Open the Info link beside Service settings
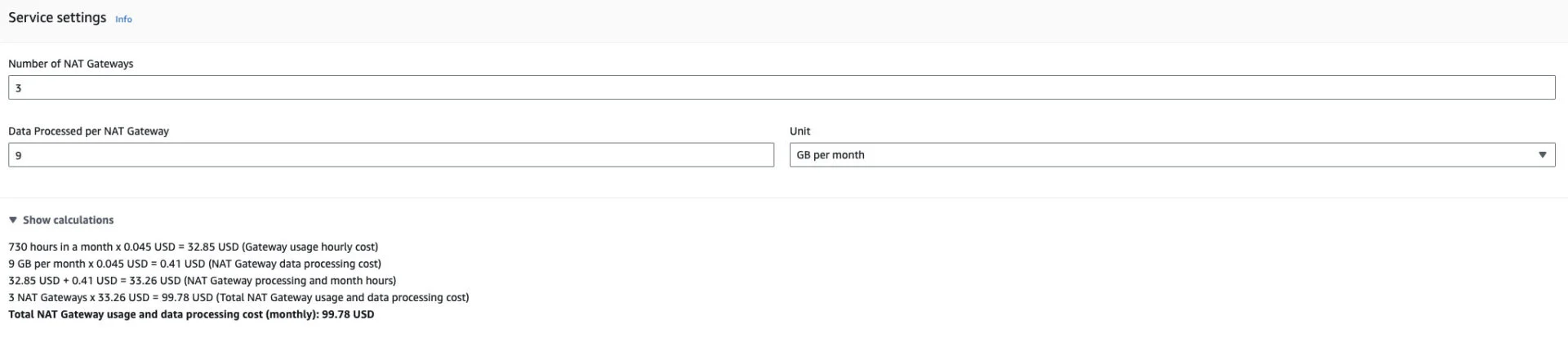Image resolution: width=1568 pixels, height=351 pixels. point(123,19)
